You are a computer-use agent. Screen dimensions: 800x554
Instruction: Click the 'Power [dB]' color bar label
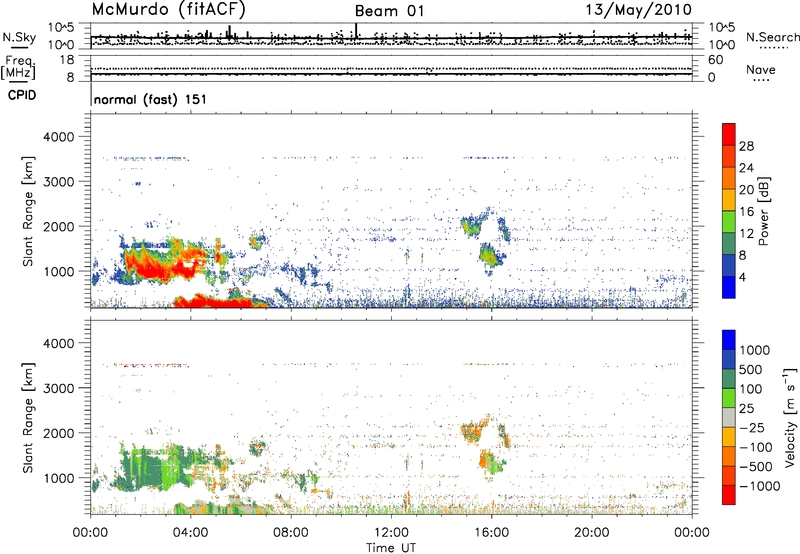tap(764, 211)
